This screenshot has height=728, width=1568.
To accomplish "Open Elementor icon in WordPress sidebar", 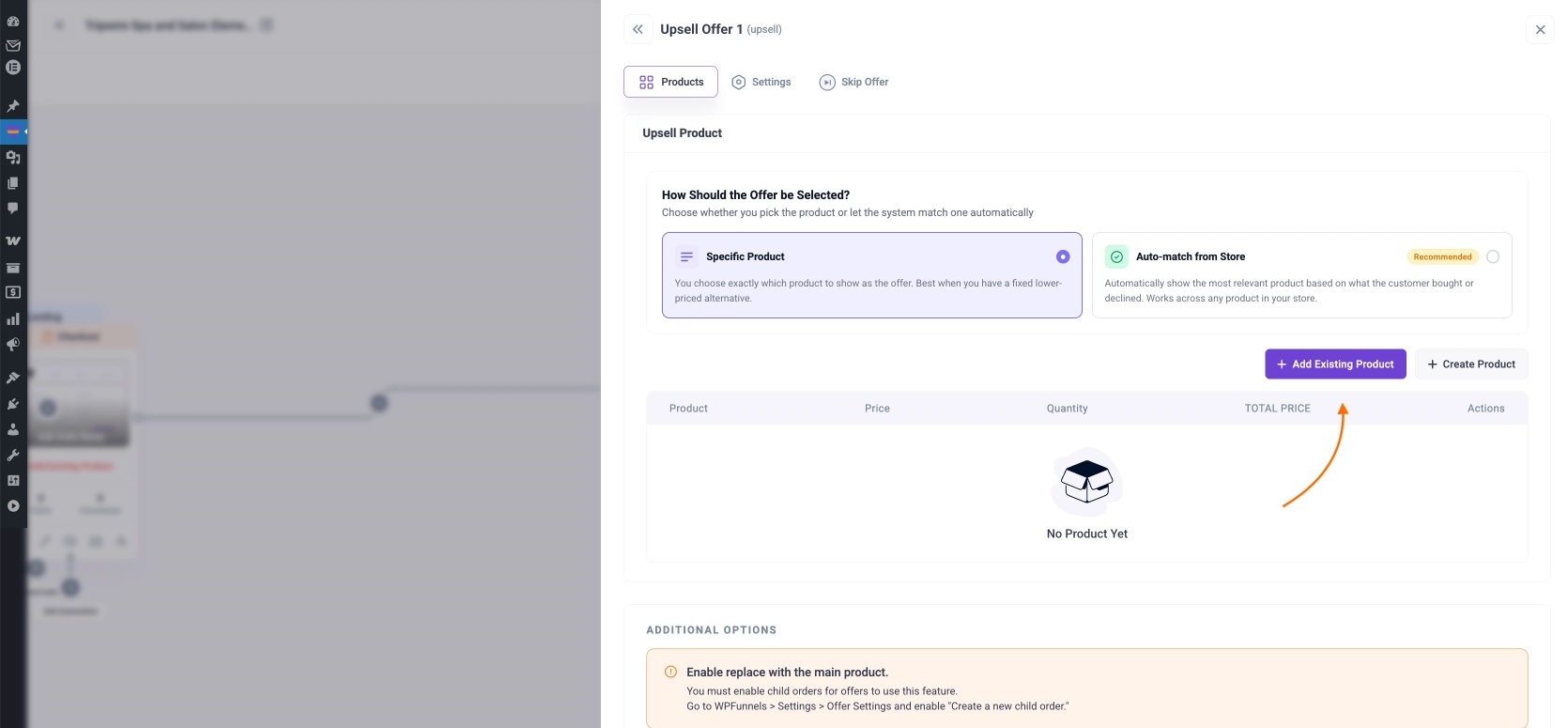I will coord(13,68).
